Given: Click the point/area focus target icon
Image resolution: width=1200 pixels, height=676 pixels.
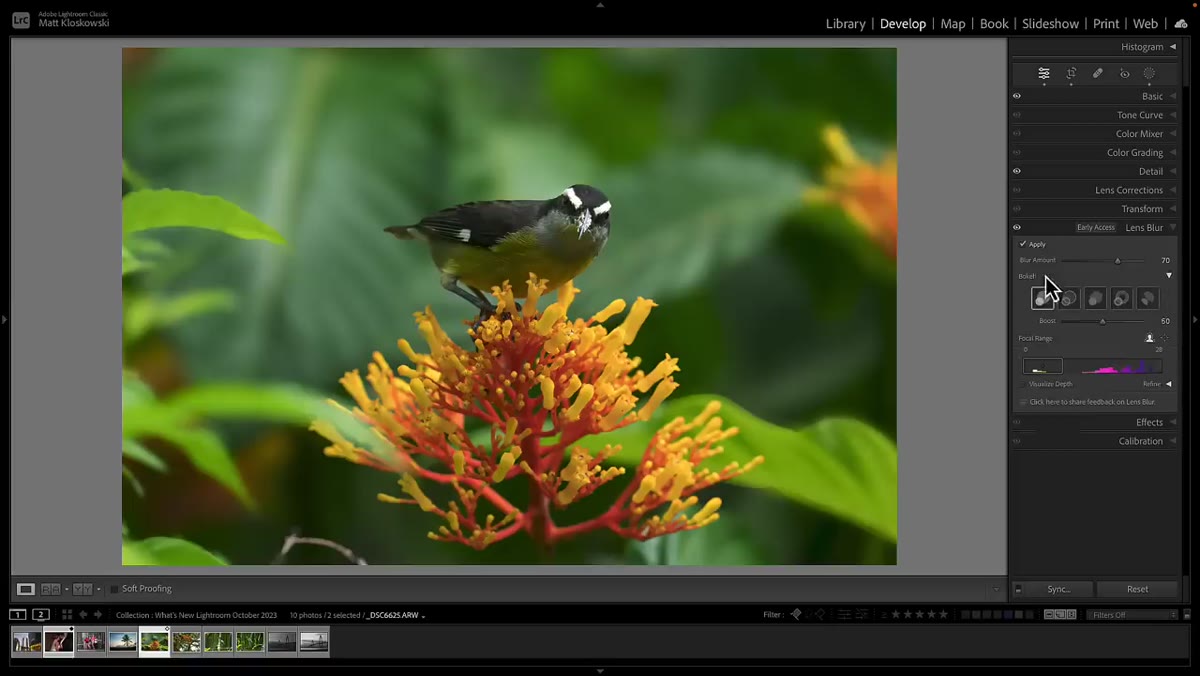Looking at the screenshot, I should [x=1164, y=338].
